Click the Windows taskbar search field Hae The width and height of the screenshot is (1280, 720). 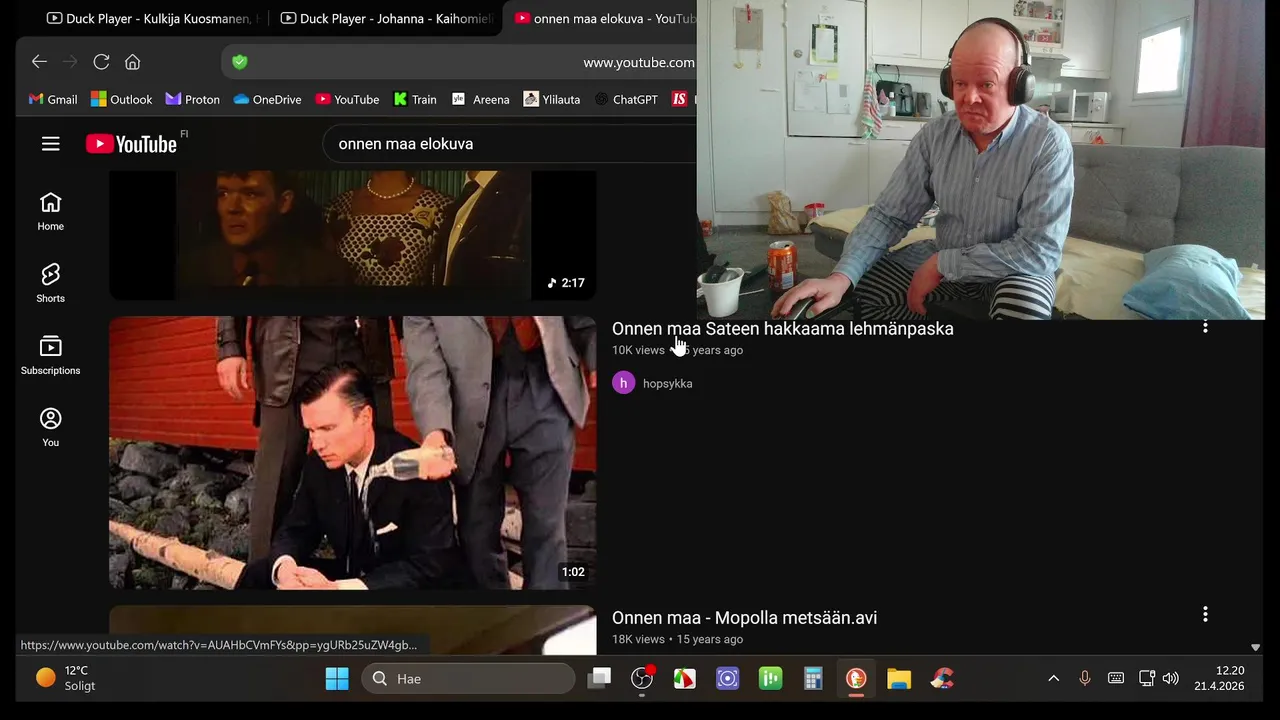click(468, 679)
